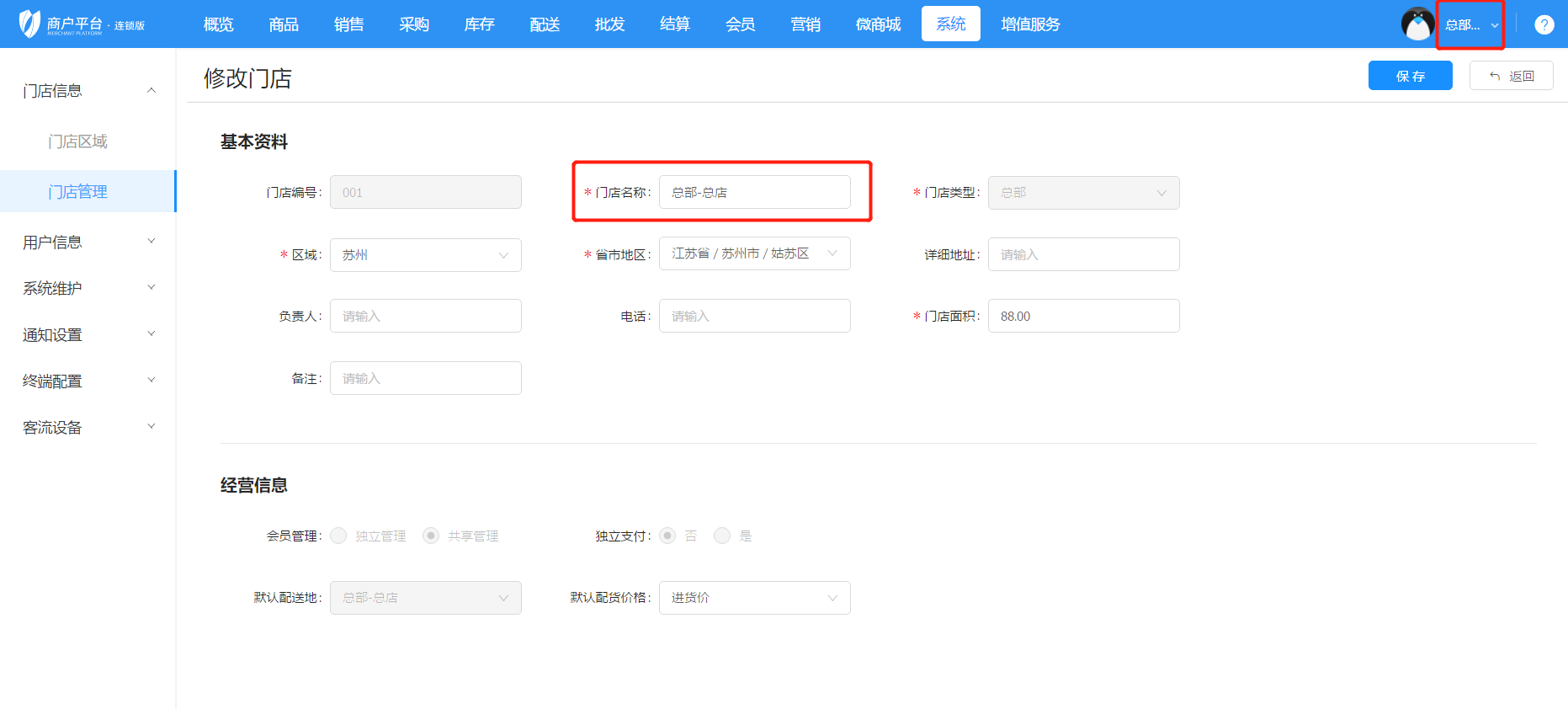Click the 门店名称 input field
The image size is (1568, 709).
point(754,192)
